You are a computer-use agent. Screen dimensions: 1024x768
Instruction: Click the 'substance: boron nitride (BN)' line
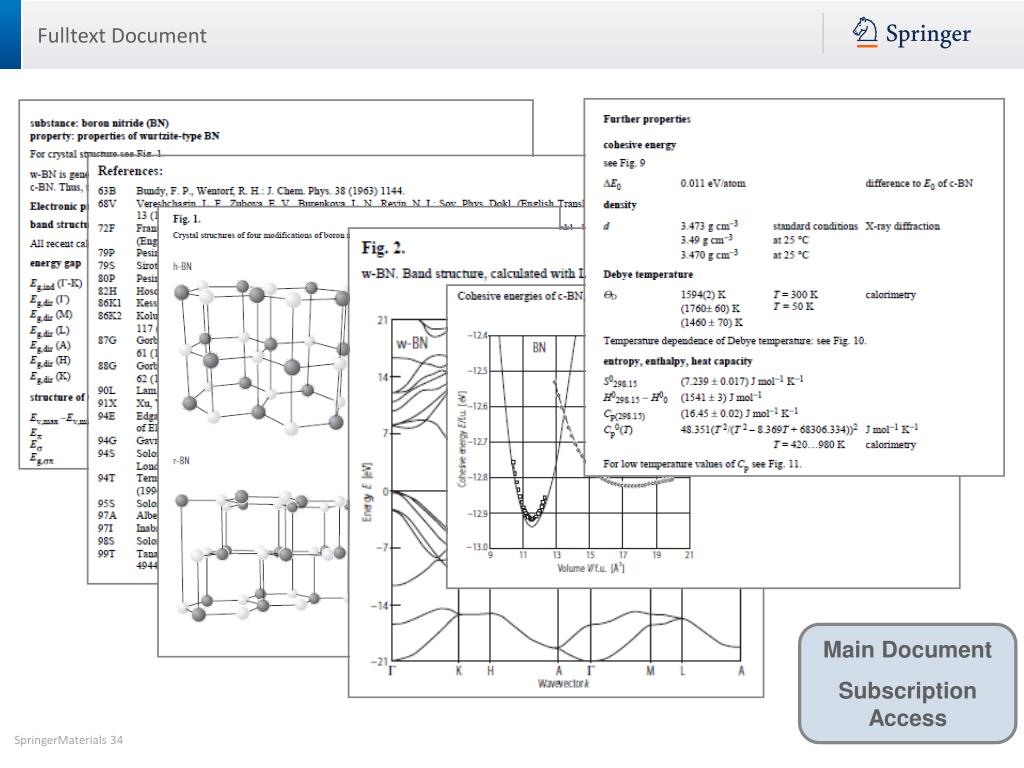99,123
